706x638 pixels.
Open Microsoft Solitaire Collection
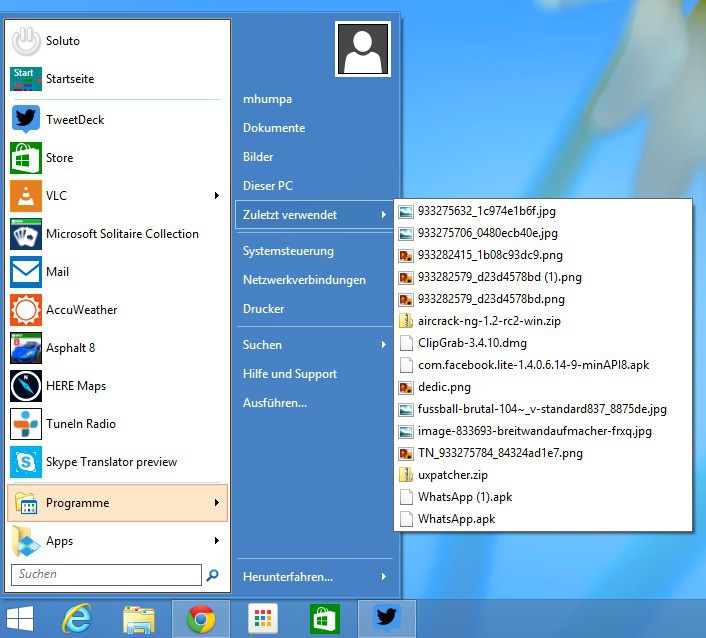[x=122, y=234]
